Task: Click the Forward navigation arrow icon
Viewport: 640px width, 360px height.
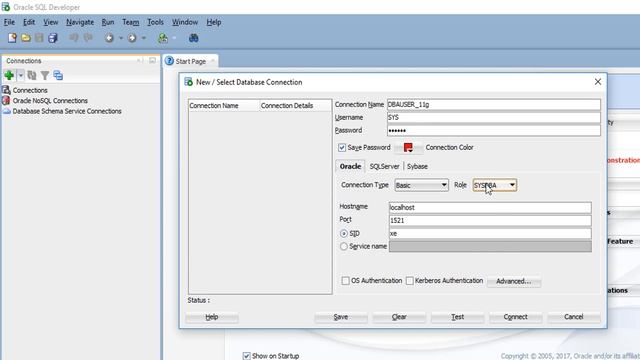Action: 132,38
